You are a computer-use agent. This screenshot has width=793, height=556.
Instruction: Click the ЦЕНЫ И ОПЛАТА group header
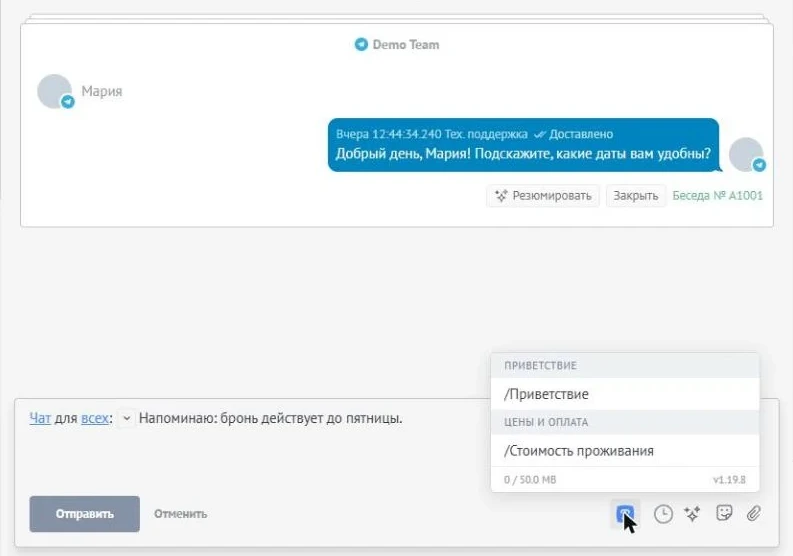(x=625, y=422)
